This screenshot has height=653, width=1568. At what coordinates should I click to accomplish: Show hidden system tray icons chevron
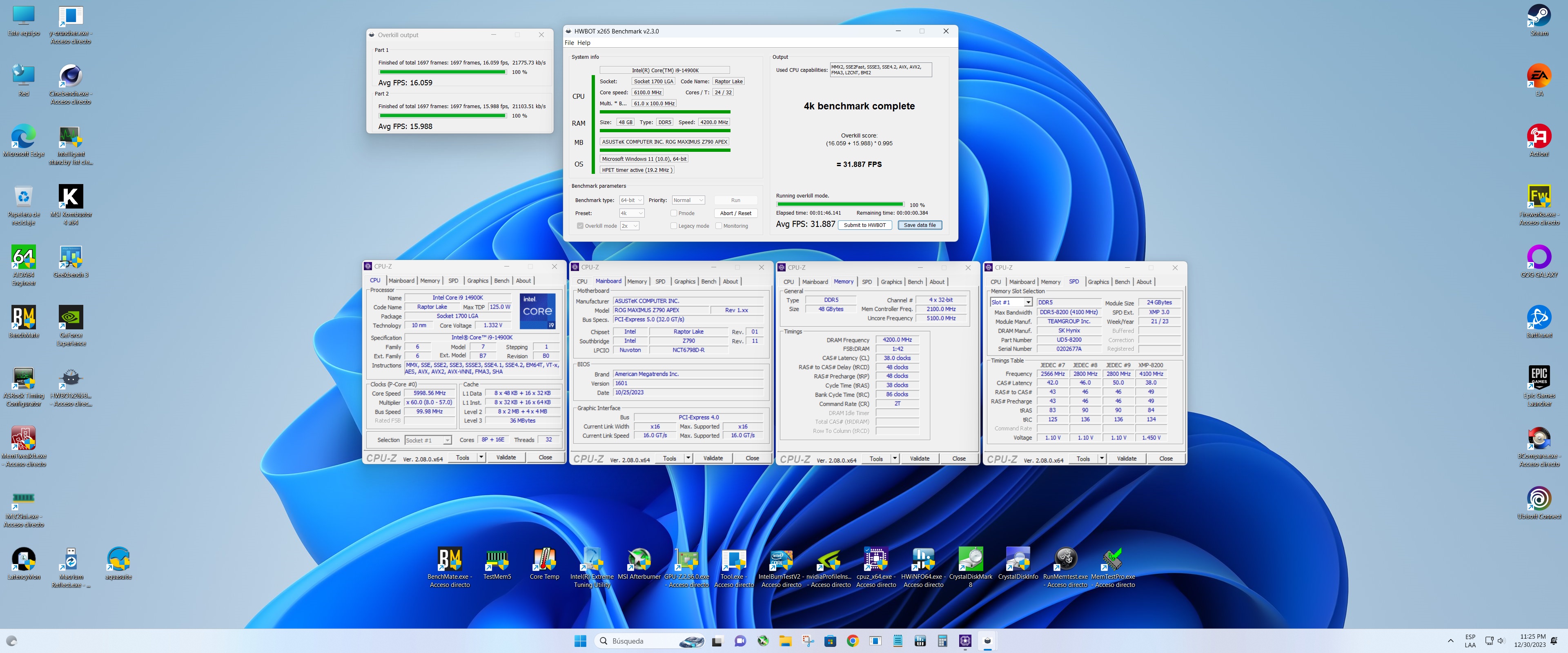1450,641
